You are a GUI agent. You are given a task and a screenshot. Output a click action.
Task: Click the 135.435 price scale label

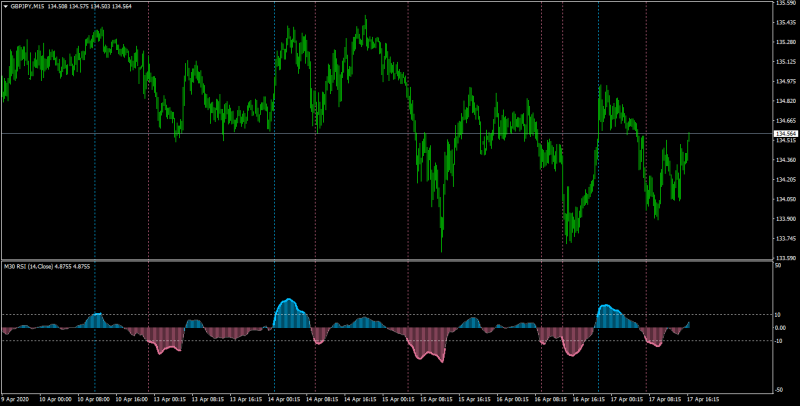786,23
